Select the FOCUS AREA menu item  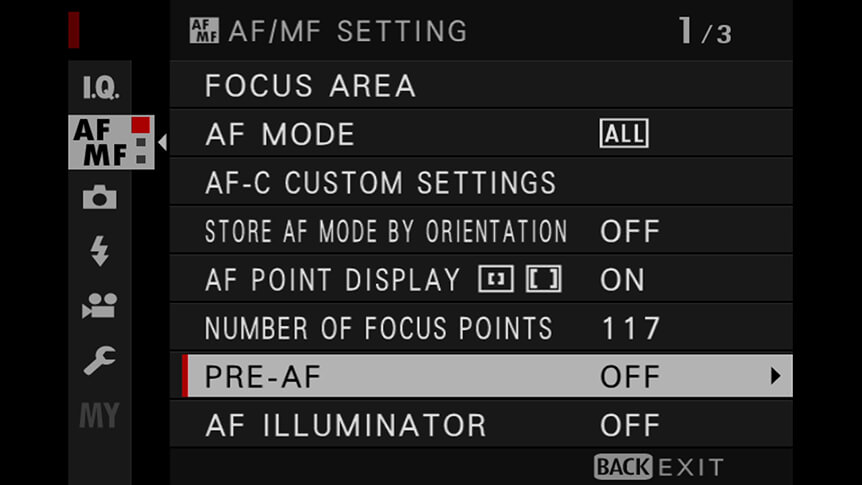click(x=481, y=85)
